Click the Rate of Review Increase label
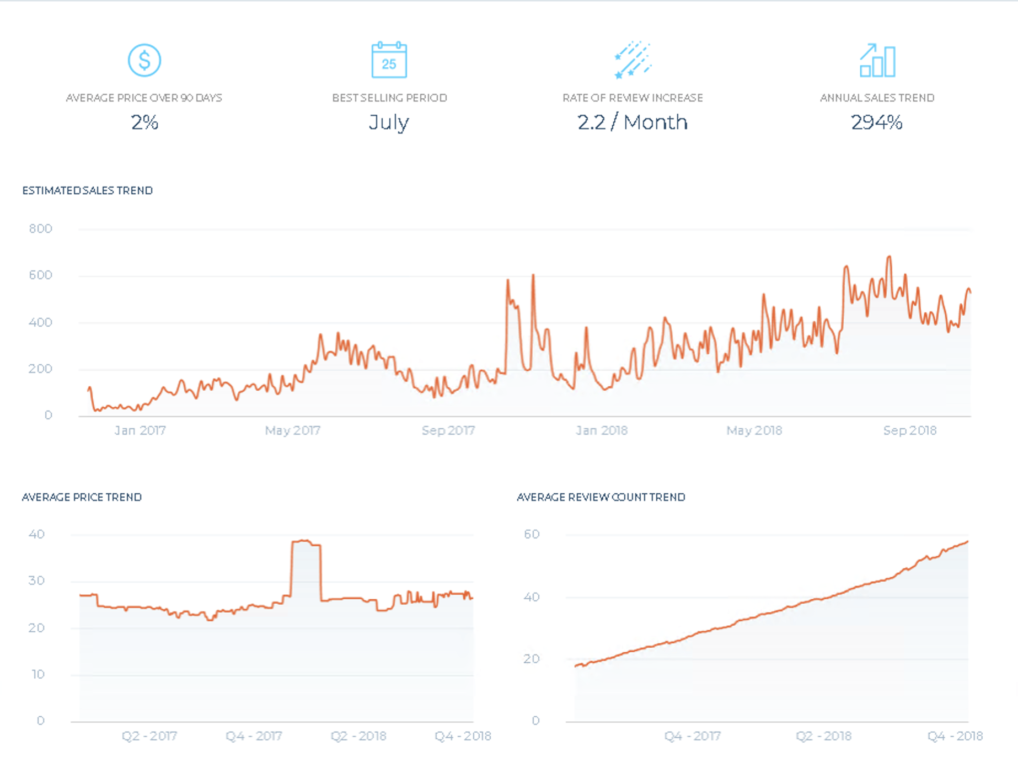Viewport: 1018px width, 766px height. tap(632, 98)
